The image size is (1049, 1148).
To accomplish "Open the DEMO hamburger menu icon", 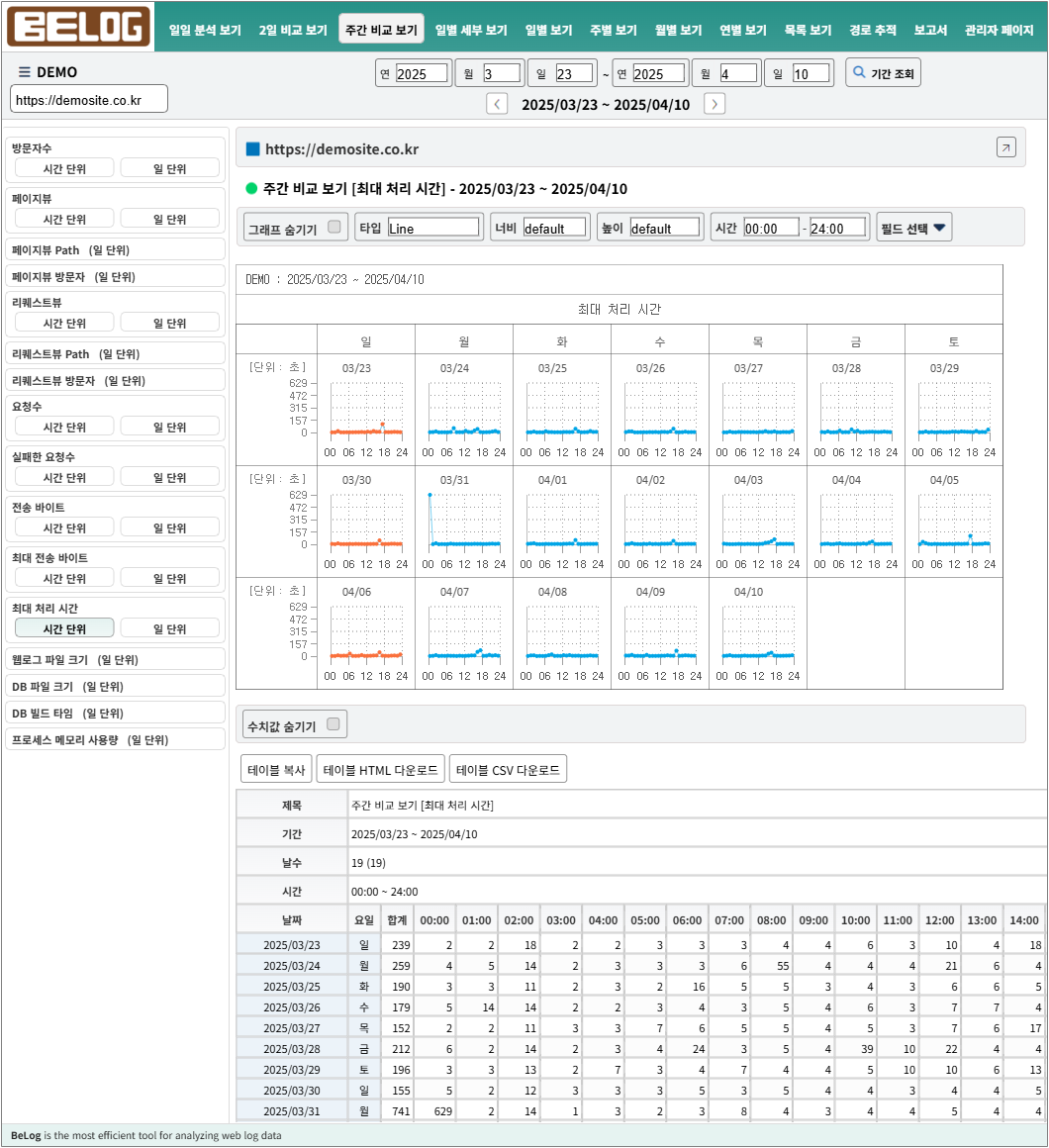I will coord(24,71).
